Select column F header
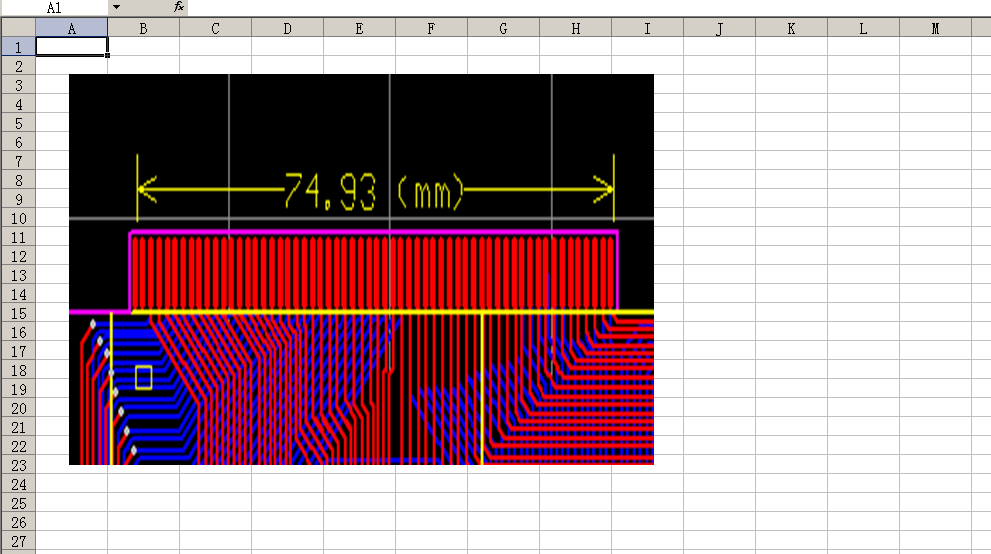991x554 pixels. (x=432, y=28)
